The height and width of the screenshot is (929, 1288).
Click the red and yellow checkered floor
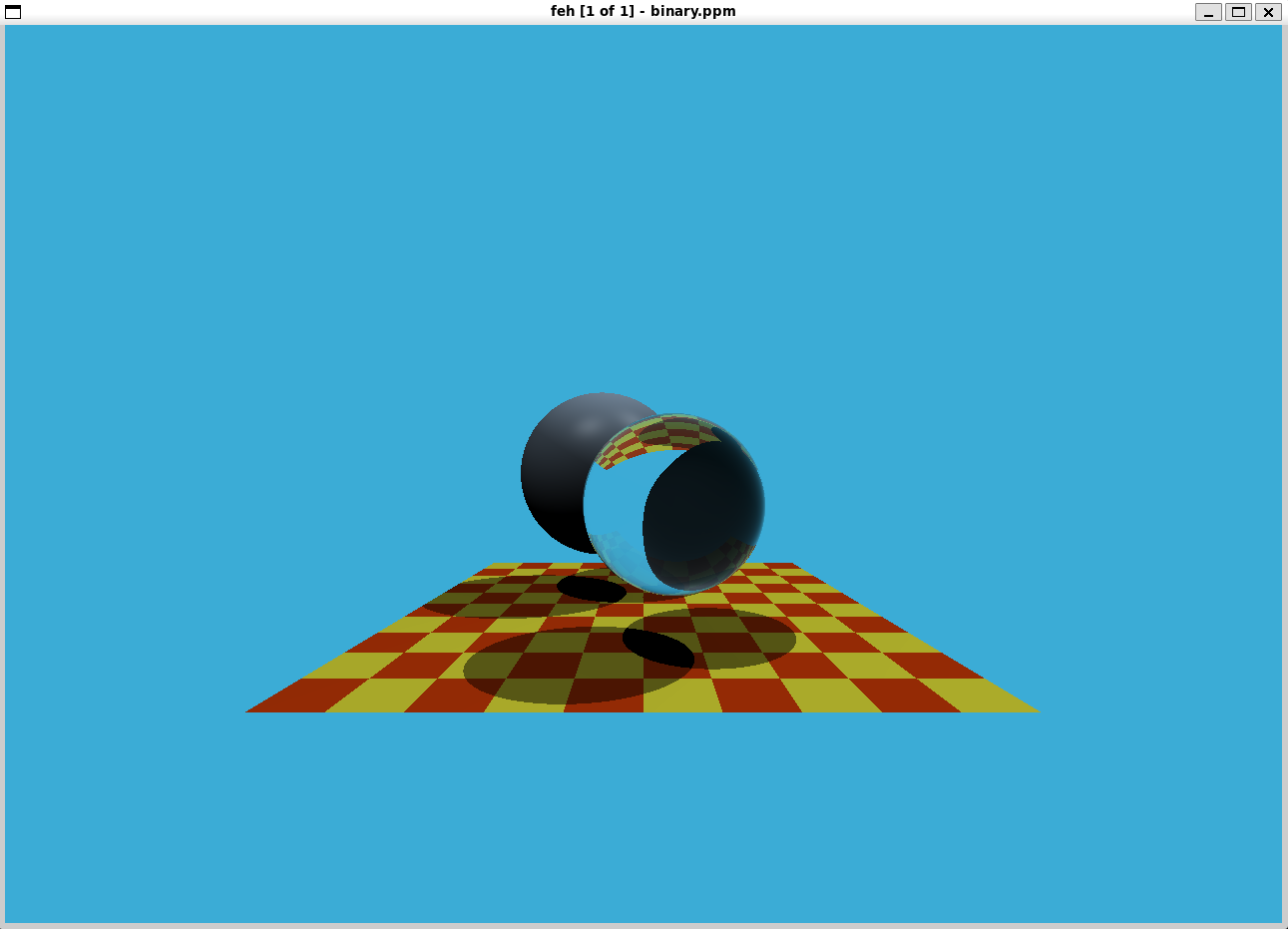click(x=644, y=639)
